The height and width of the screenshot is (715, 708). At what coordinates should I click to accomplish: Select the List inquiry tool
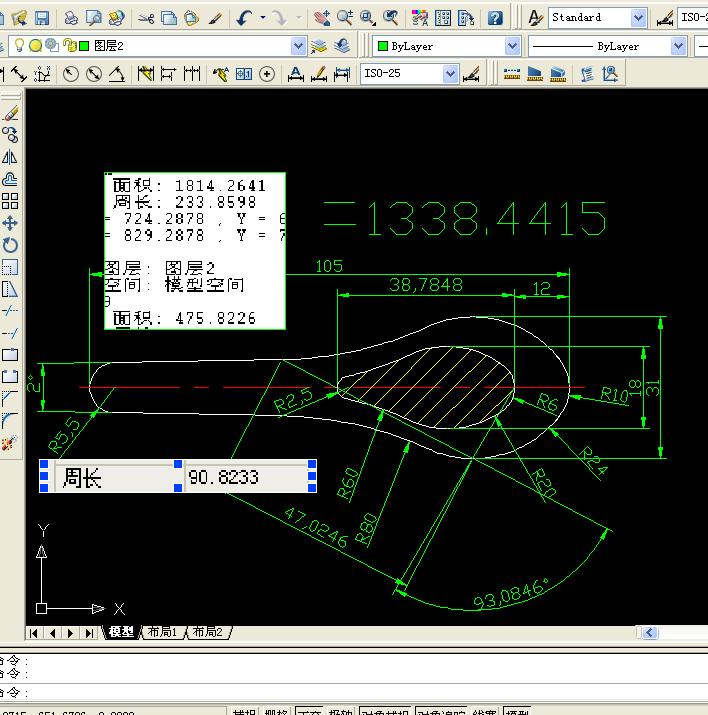click(587, 74)
